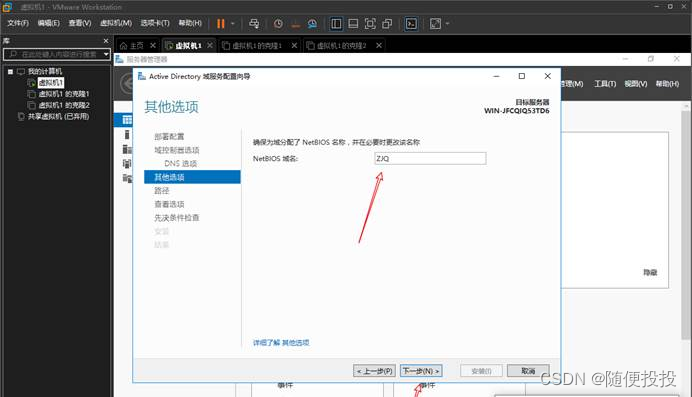This screenshot has height=397, width=692.
Task: Click 隐藏 link in Server Manager panel
Action: tap(650, 273)
